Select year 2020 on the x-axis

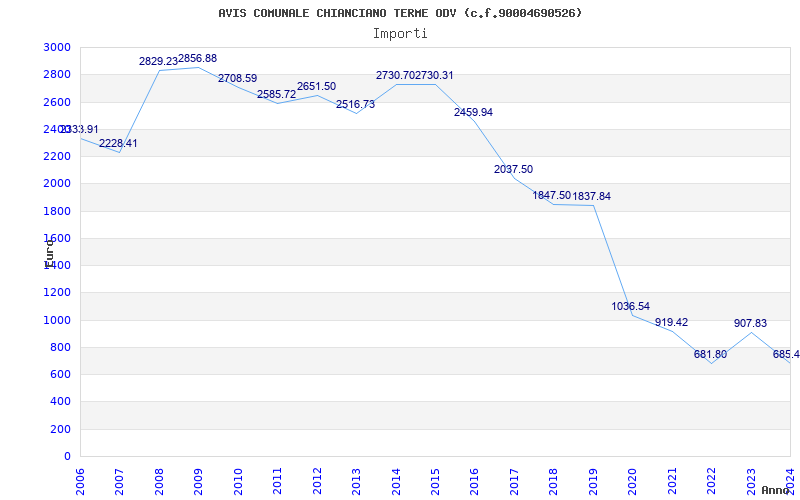(x=633, y=480)
